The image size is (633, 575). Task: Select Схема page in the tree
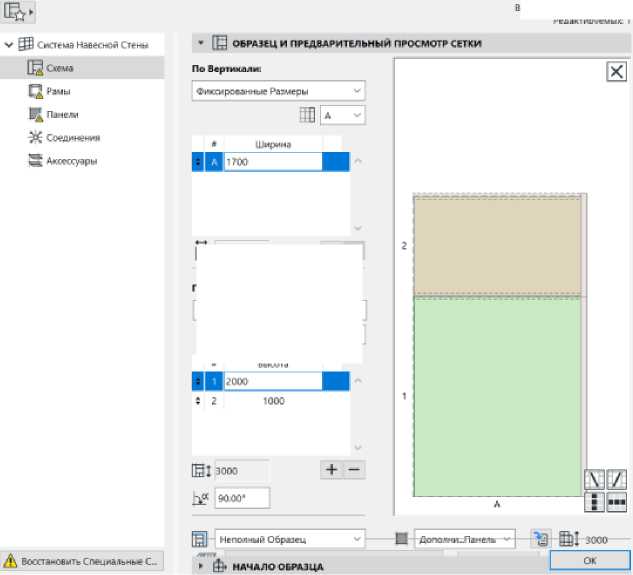82,68
